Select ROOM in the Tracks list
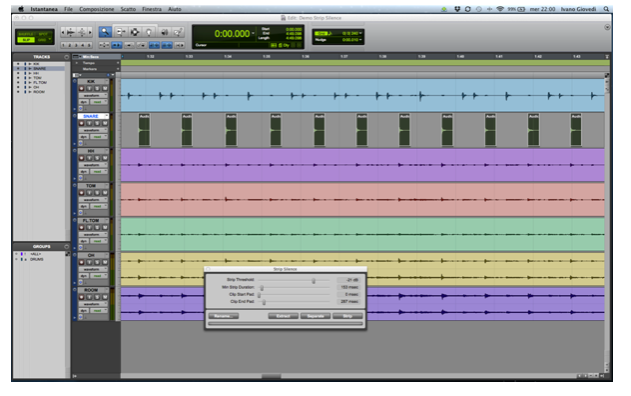The width and height of the screenshot is (631, 396). tap(39, 92)
